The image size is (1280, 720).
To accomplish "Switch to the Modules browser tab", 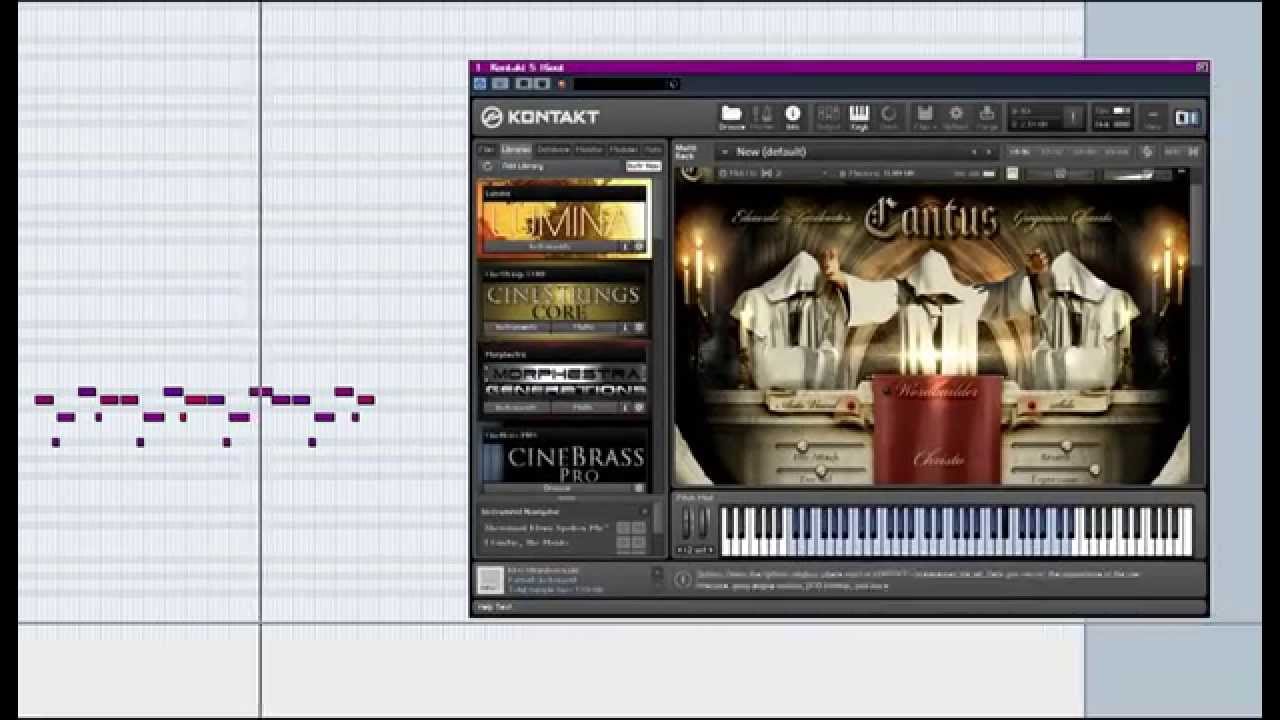I will tap(623, 150).
